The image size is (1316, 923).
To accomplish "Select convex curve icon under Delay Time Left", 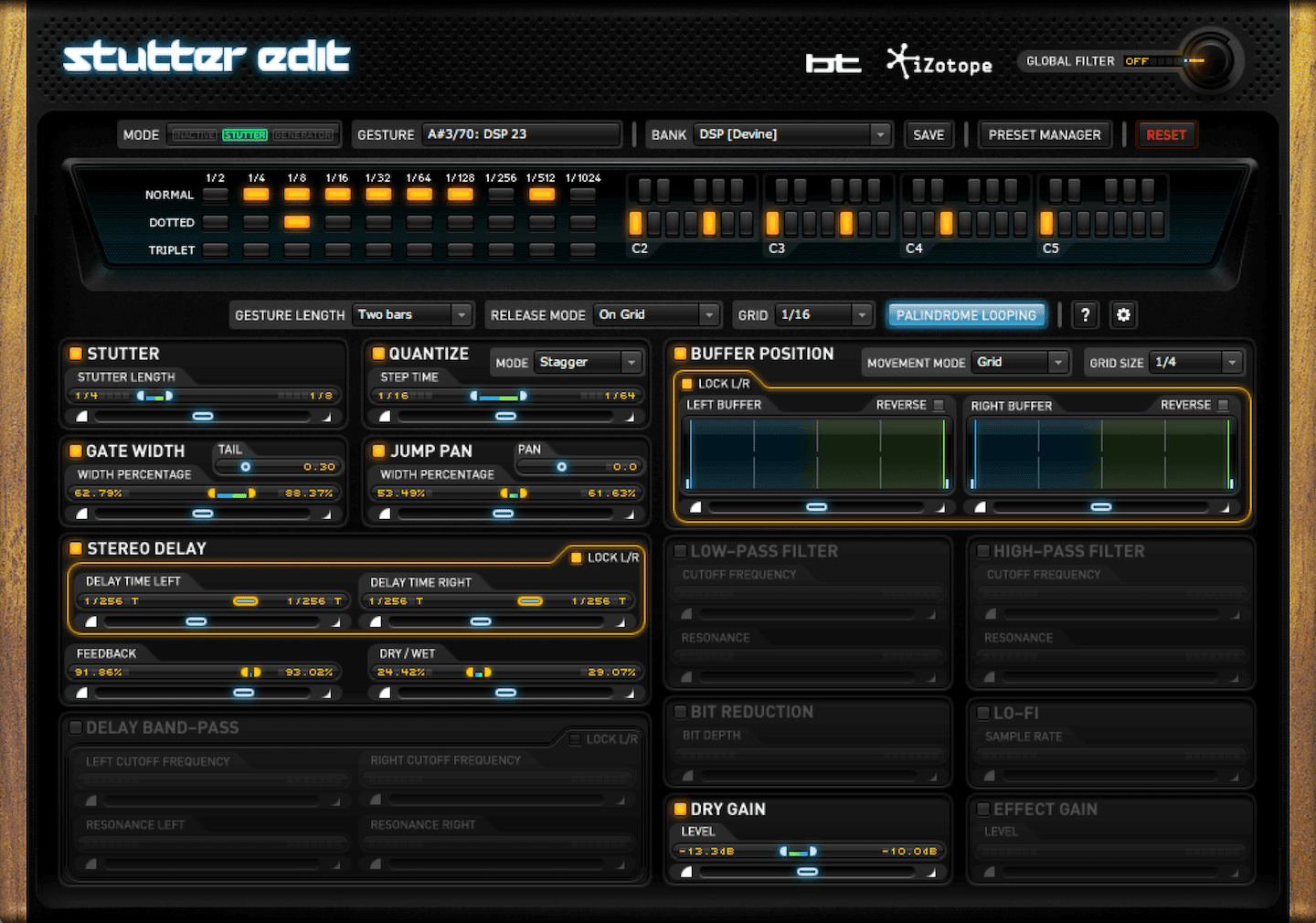I will click(x=91, y=622).
